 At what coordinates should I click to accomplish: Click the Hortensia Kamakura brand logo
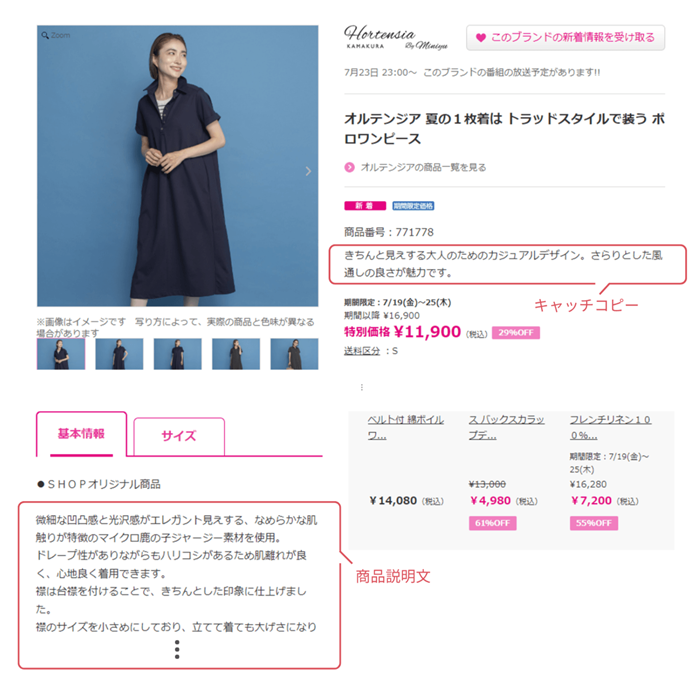(396, 38)
